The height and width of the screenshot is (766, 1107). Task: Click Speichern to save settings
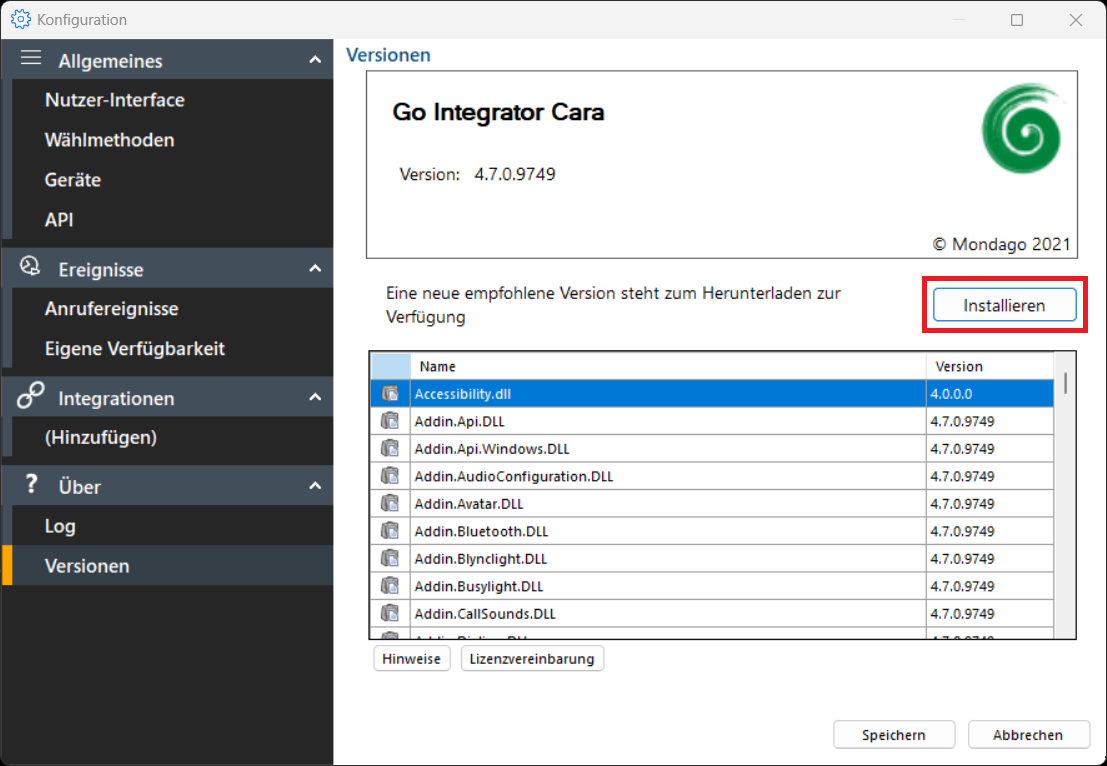coord(894,735)
